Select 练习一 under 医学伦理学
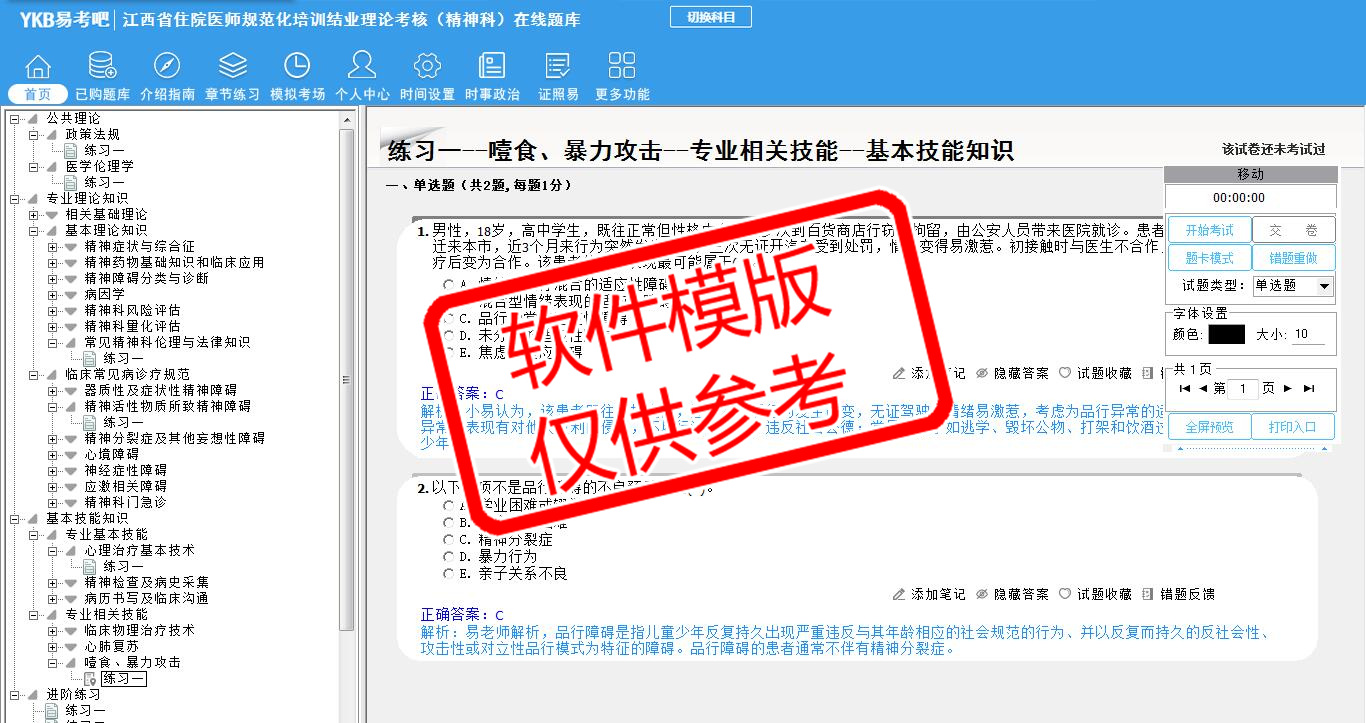The width and height of the screenshot is (1366, 723). 104,183
